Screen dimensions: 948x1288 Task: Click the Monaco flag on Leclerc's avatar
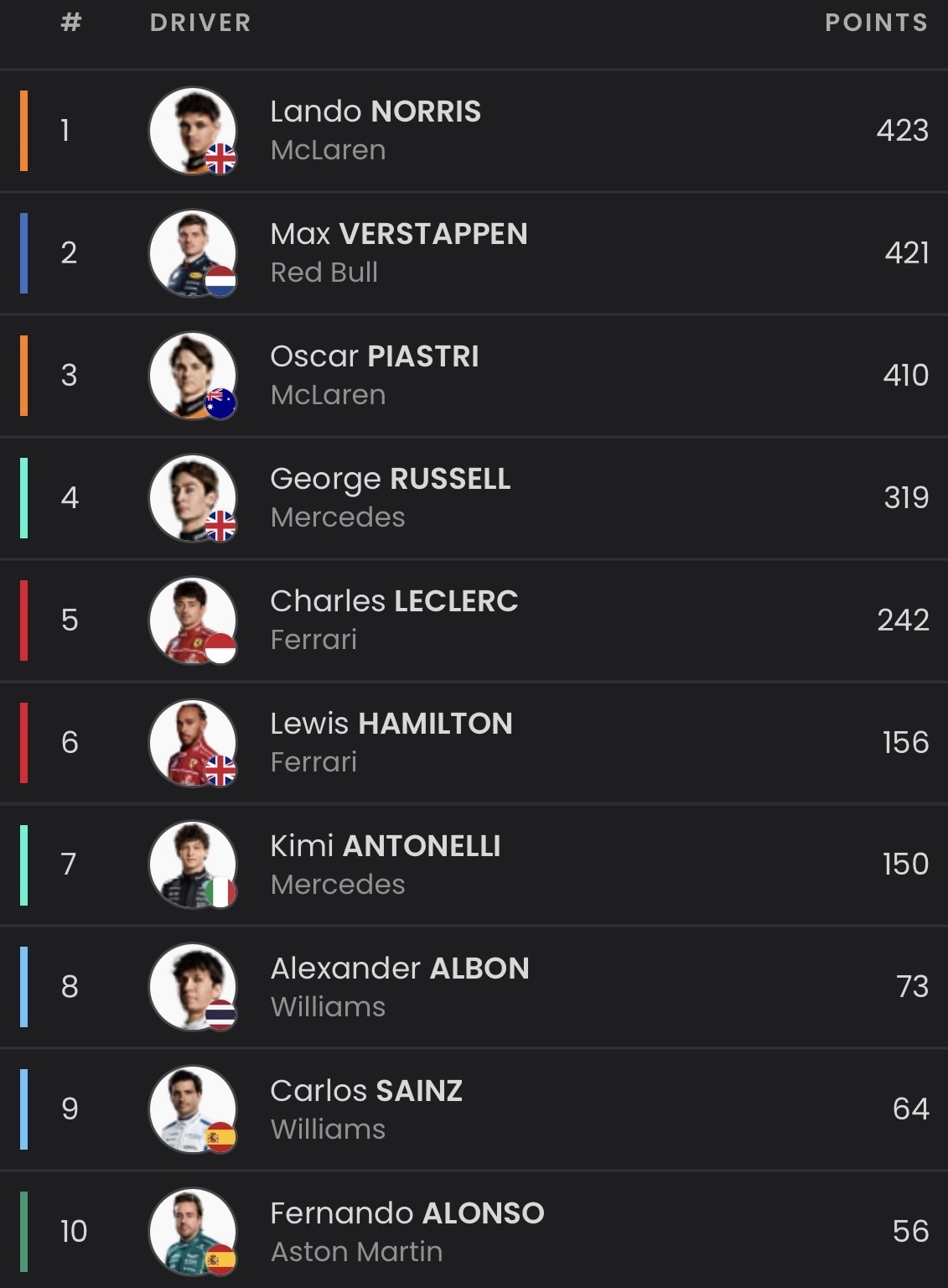point(220,648)
